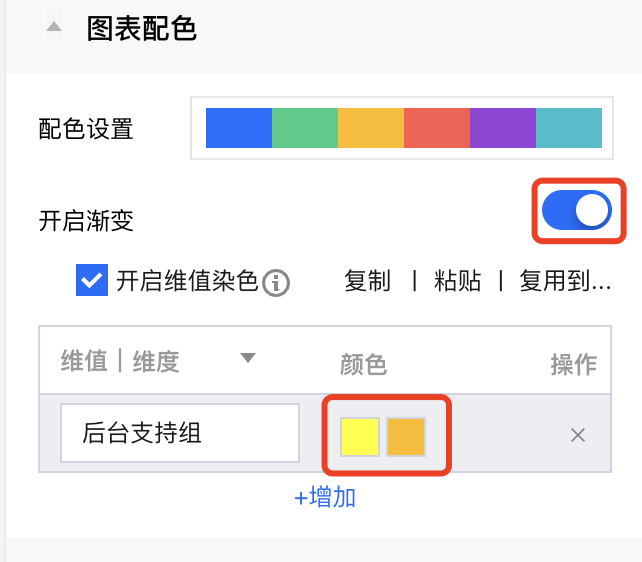
Task: Click +增加 to add a row
Action: pos(325,497)
